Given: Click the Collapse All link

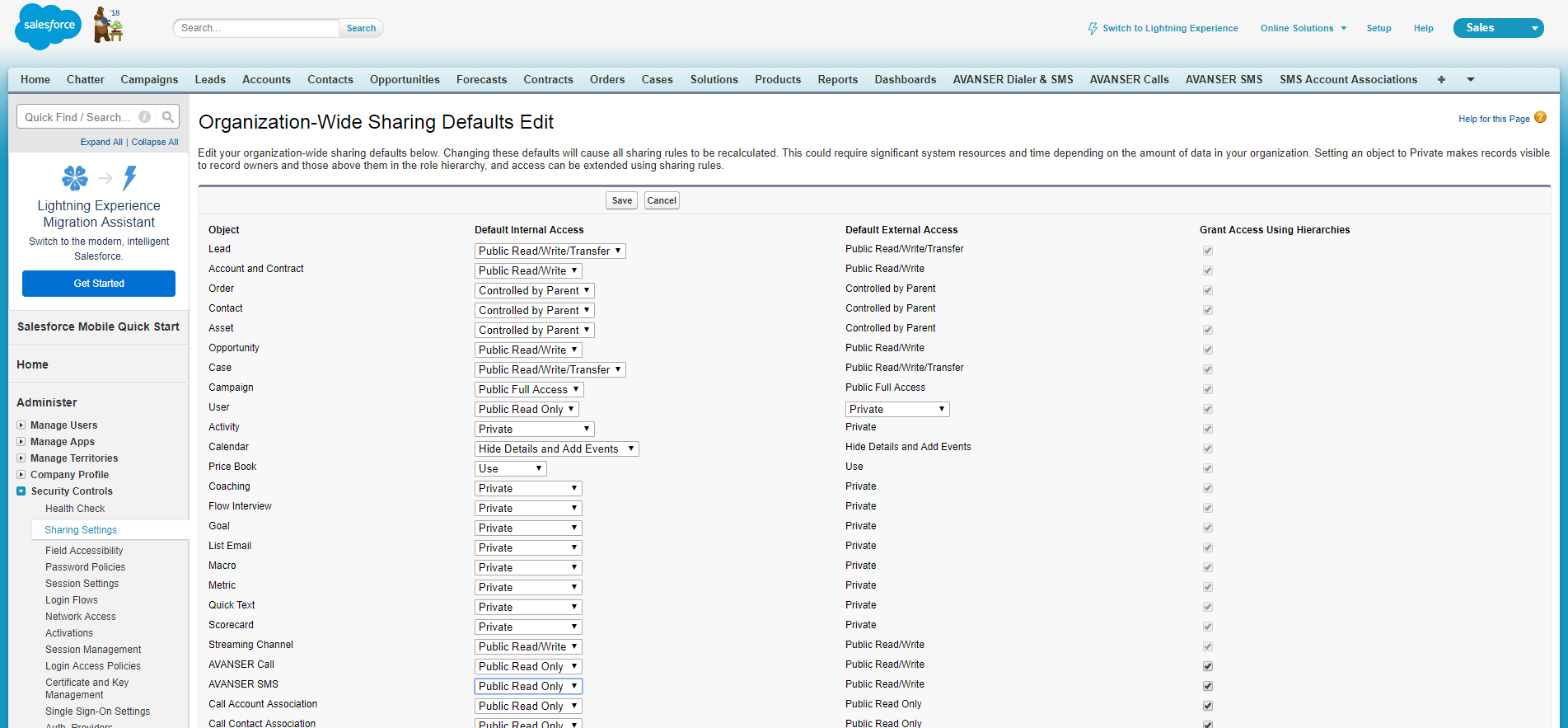Looking at the screenshot, I should point(155,142).
